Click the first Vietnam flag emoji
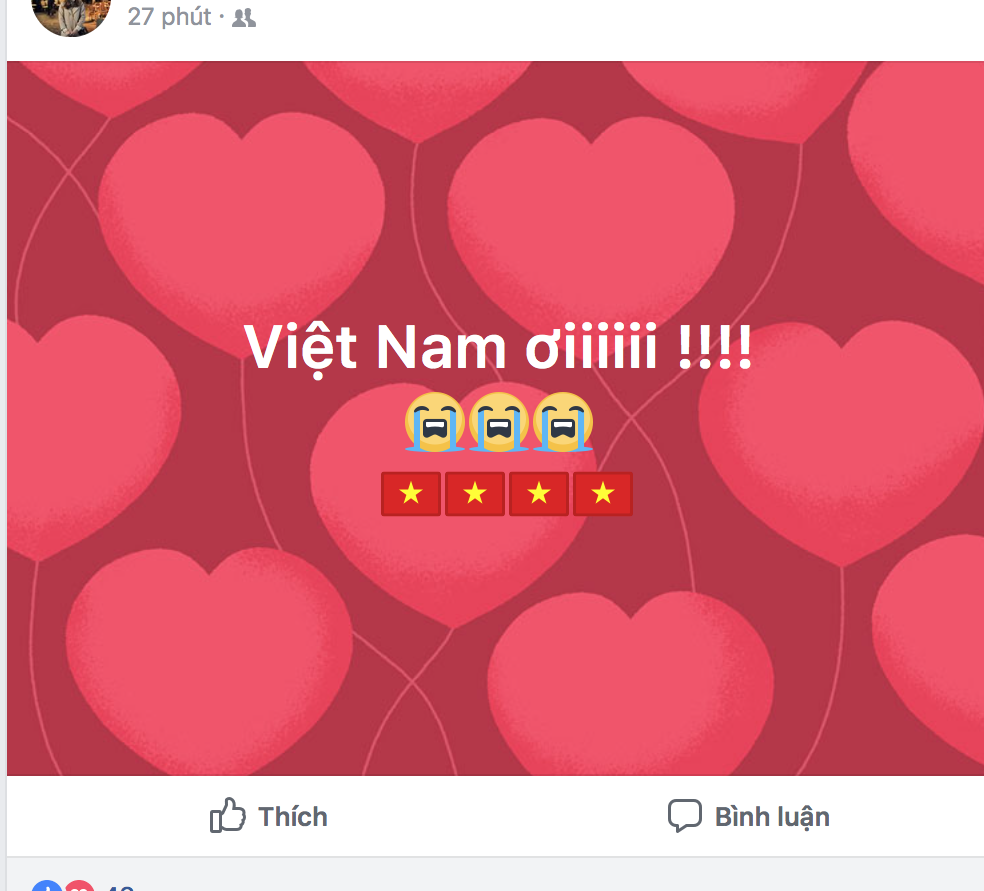Image resolution: width=984 pixels, height=891 pixels. [x=411, y=494]
